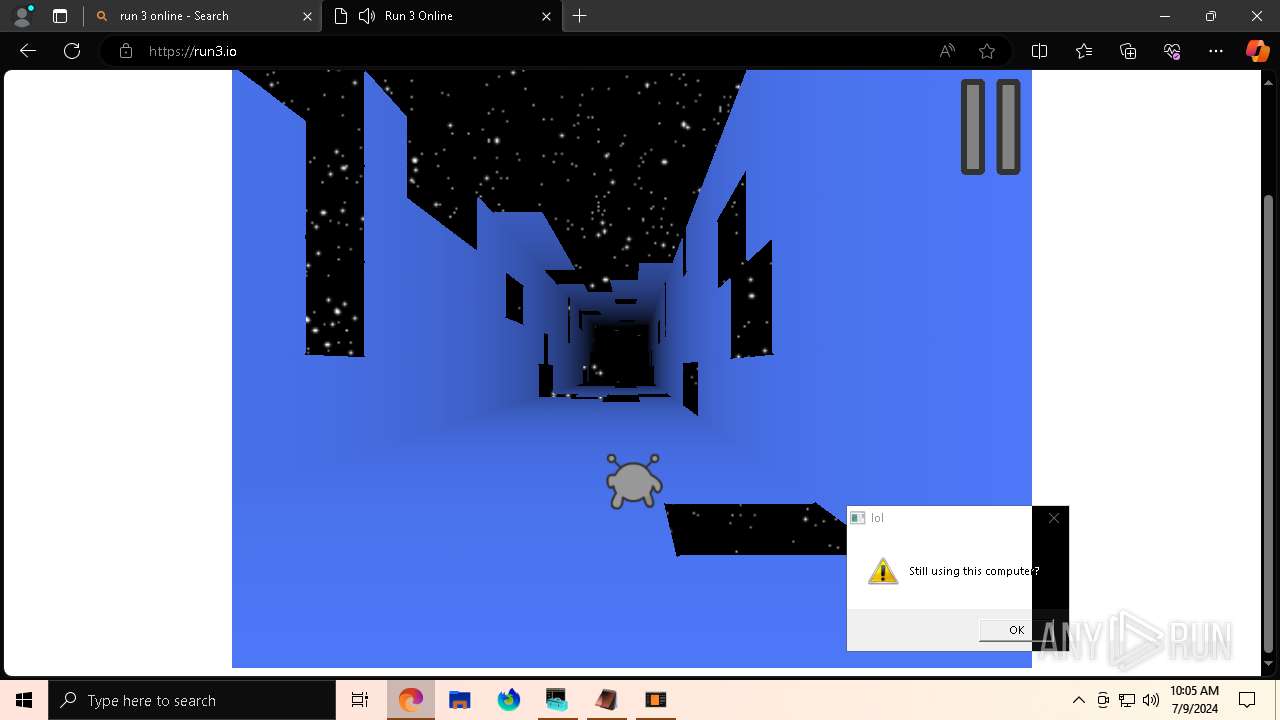
Task: Close the Run 3 Online tab
Action: point(547,16)
